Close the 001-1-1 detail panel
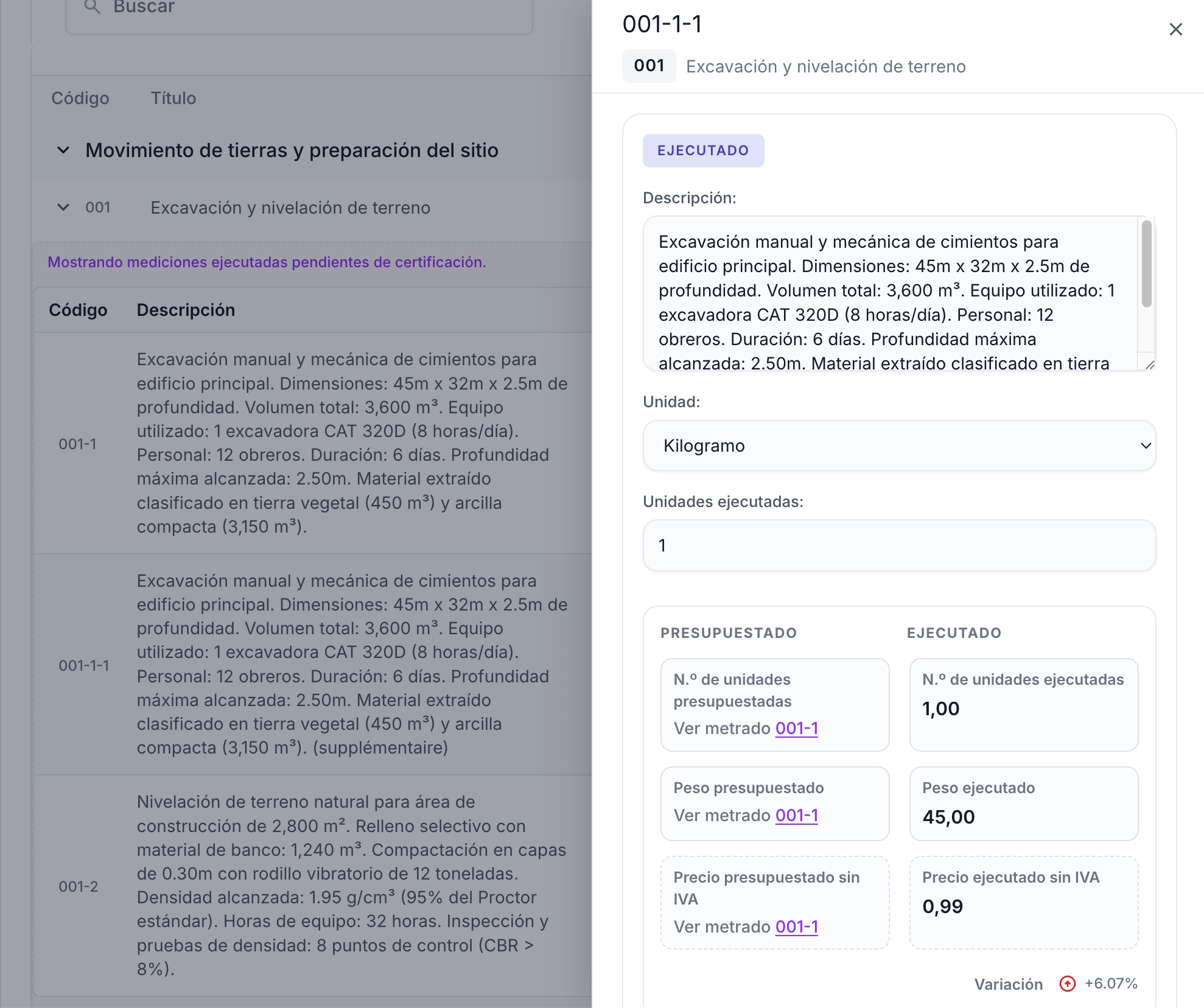Image resolution: width=1204 pixels, height=1008 pixels. tap(1176, 29)
